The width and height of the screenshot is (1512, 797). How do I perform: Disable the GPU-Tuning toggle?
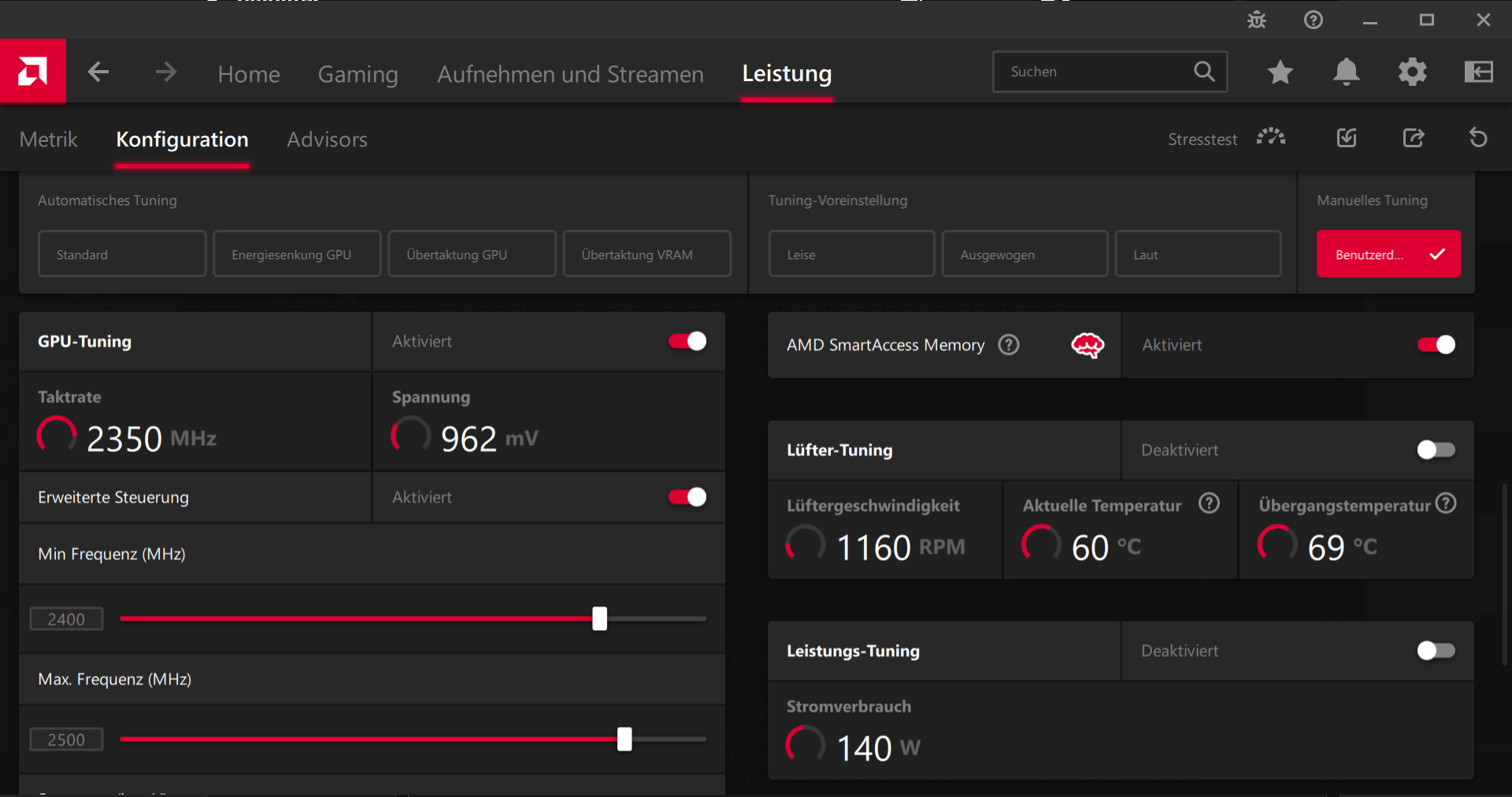pos(687,341)
